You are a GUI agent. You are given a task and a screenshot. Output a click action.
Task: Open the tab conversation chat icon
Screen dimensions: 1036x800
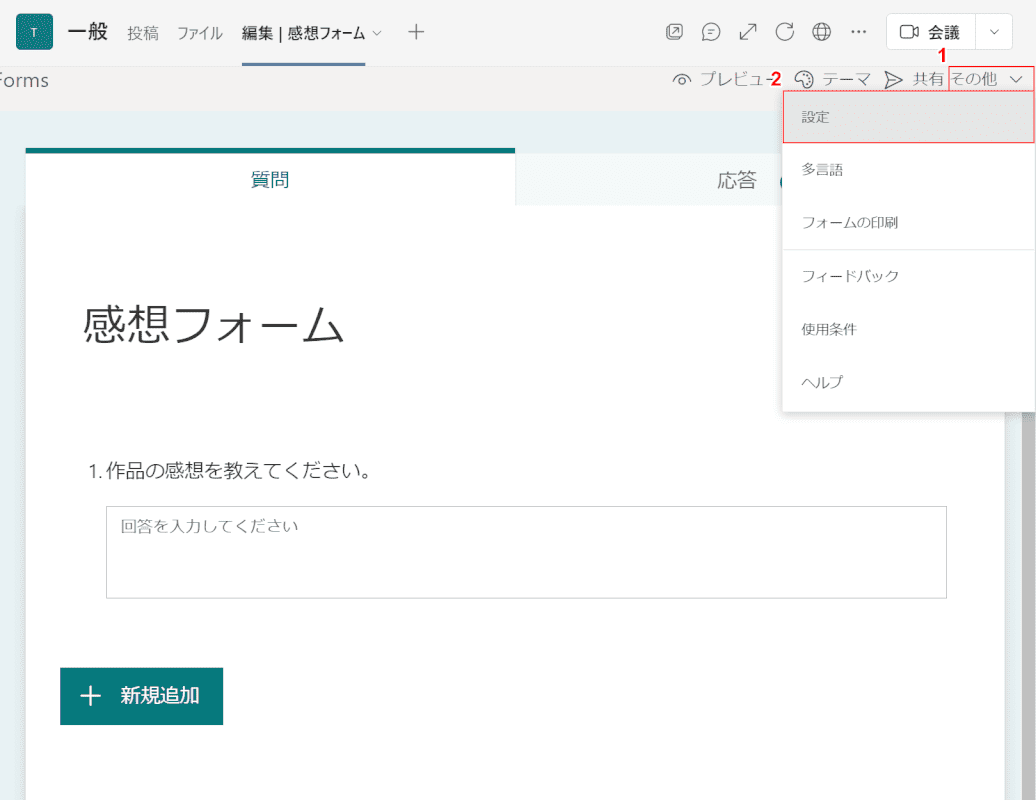(711, 32)
